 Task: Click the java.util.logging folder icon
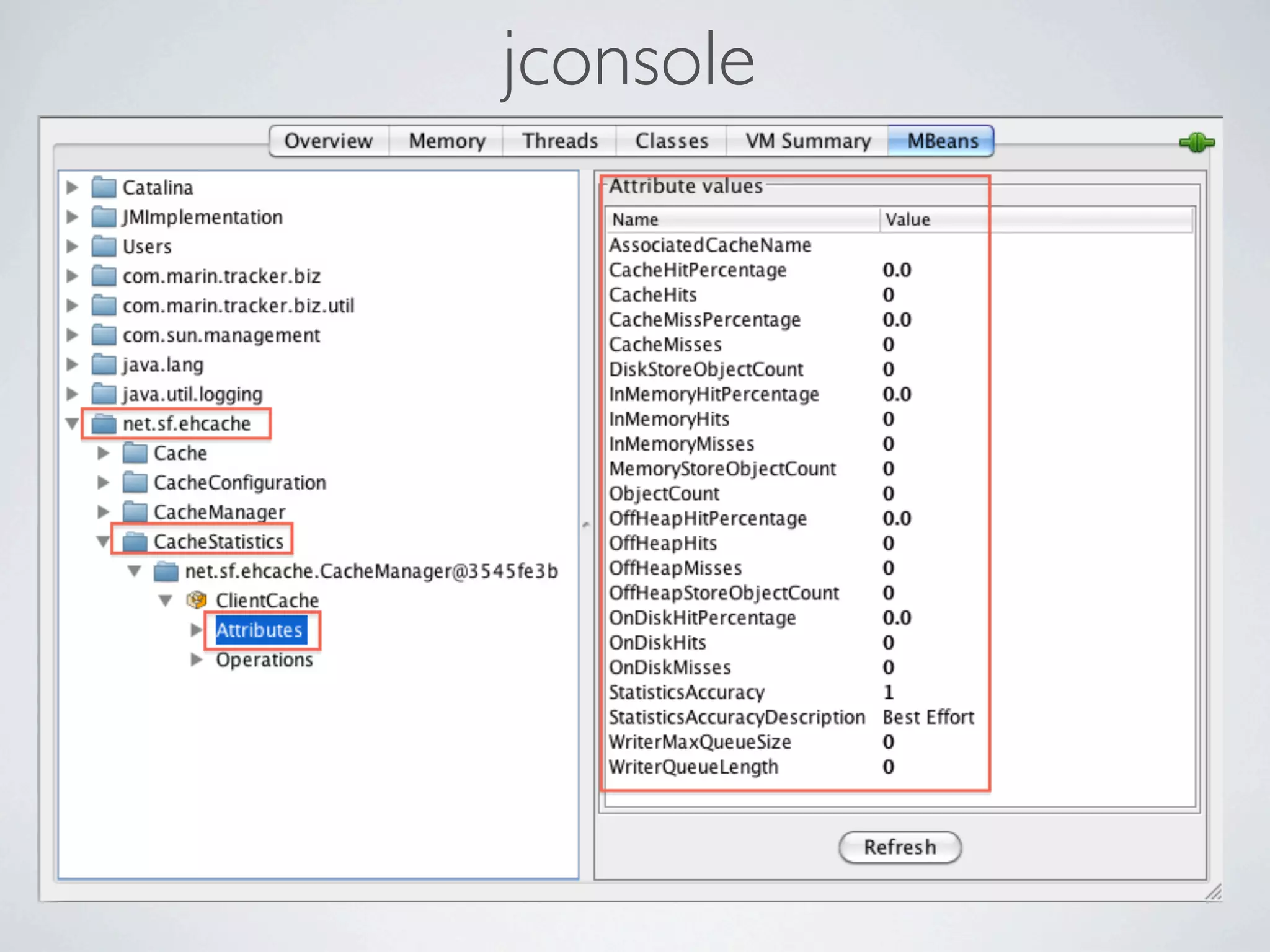tap(104, 394)
